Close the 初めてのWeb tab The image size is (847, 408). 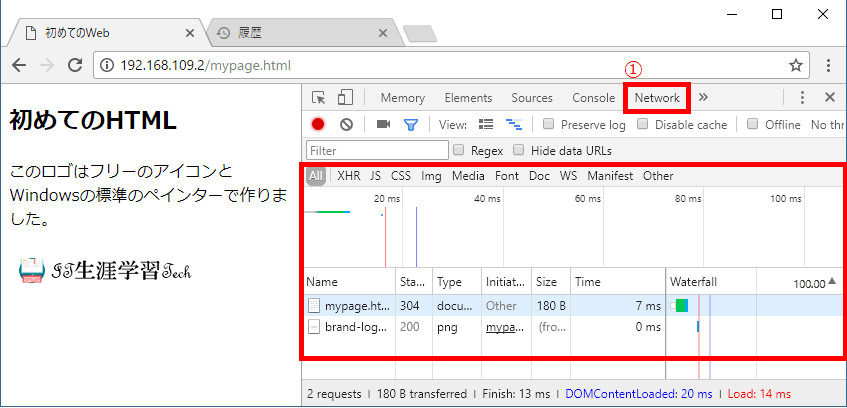pos(190,33)
